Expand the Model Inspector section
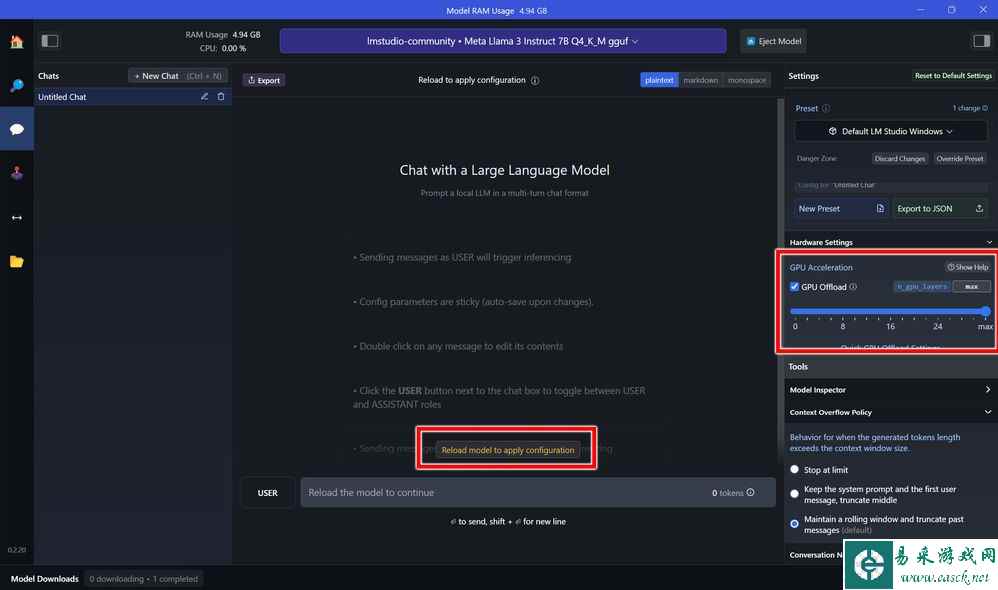Screen dimensions: 998x590 click(890, 390)
